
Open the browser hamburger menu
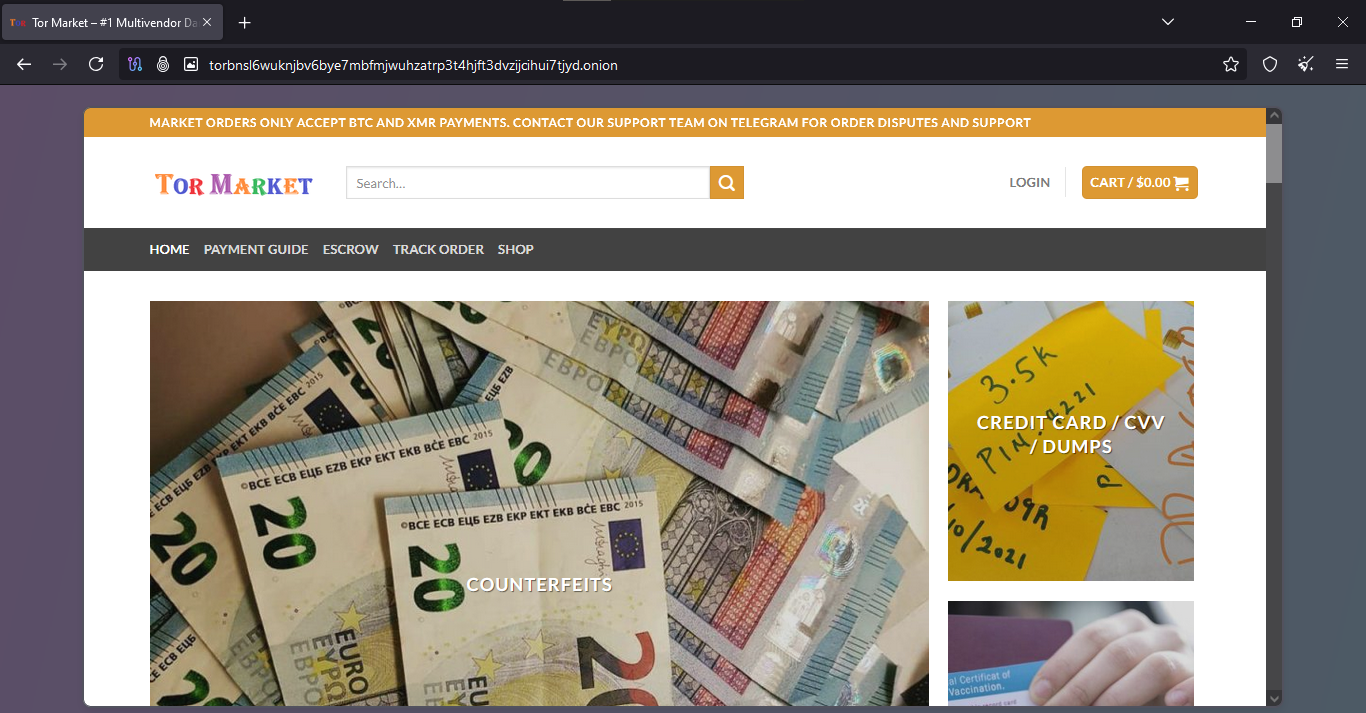[1342, 64]
